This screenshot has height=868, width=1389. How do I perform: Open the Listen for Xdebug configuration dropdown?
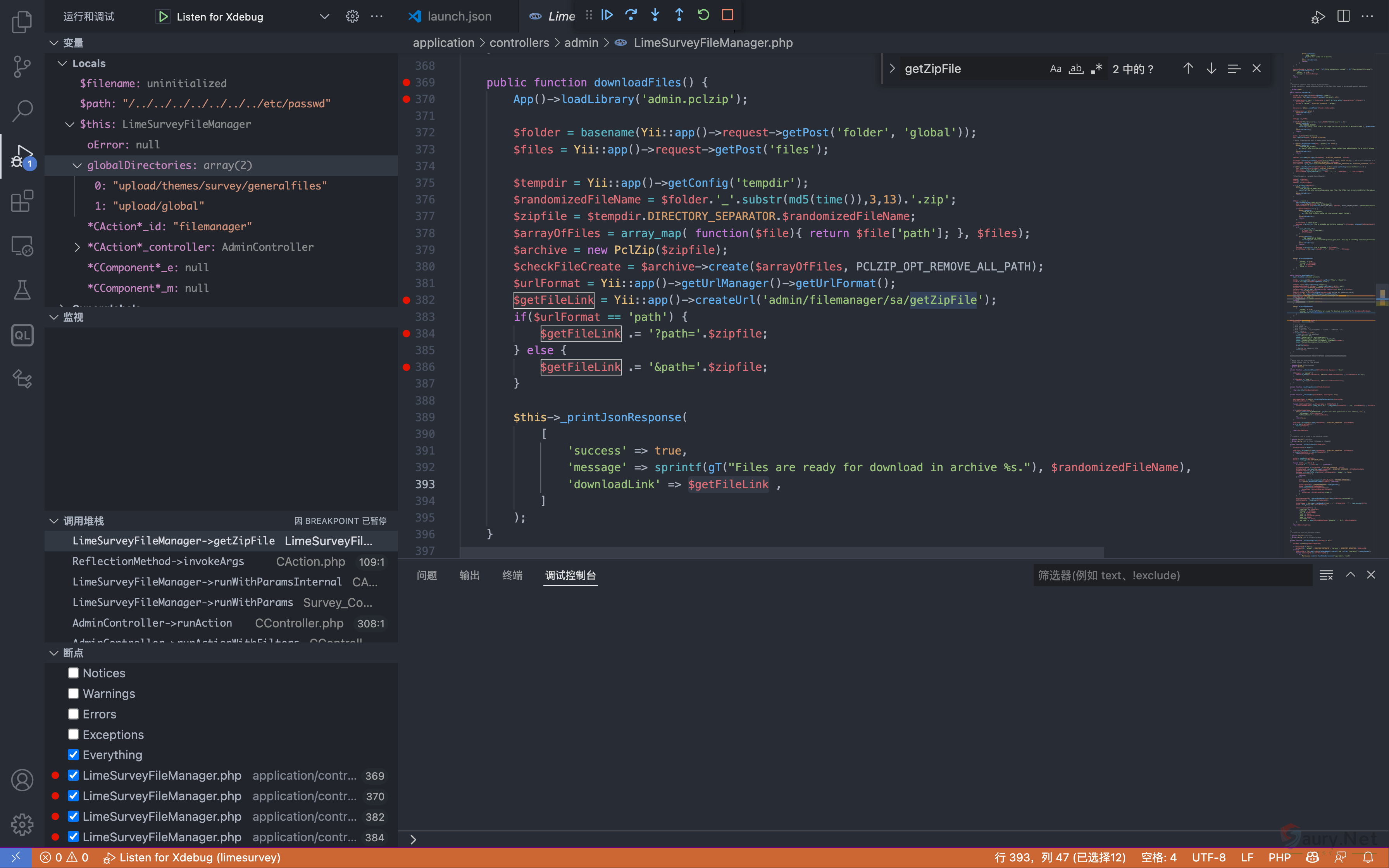tap(324, 17)
